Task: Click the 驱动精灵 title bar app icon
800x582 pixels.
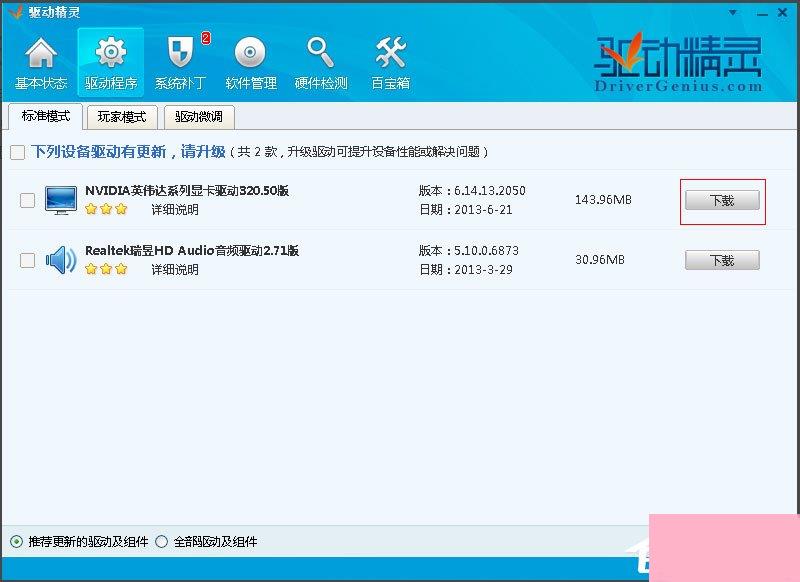Action: pos(16,11)
